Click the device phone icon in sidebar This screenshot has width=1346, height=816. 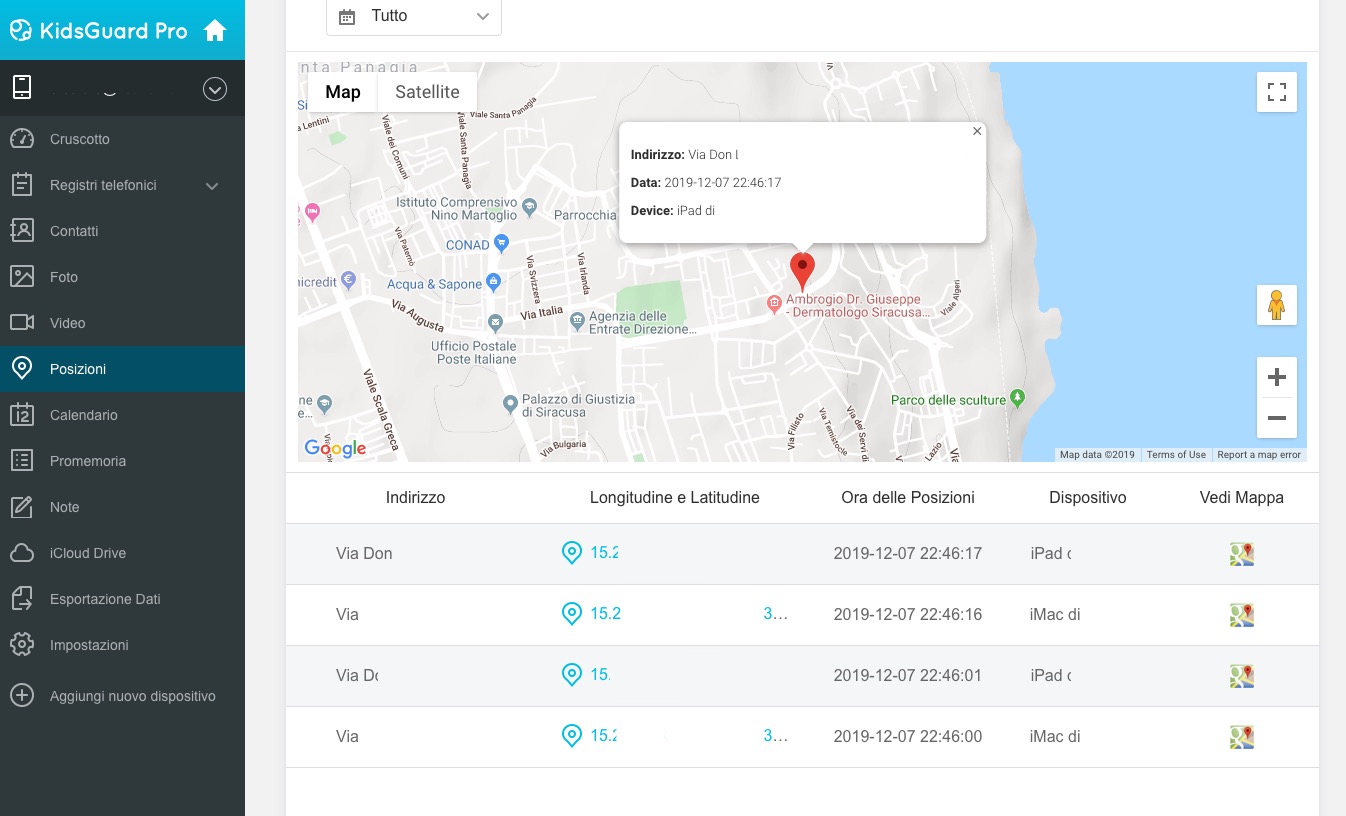[22, 88]
